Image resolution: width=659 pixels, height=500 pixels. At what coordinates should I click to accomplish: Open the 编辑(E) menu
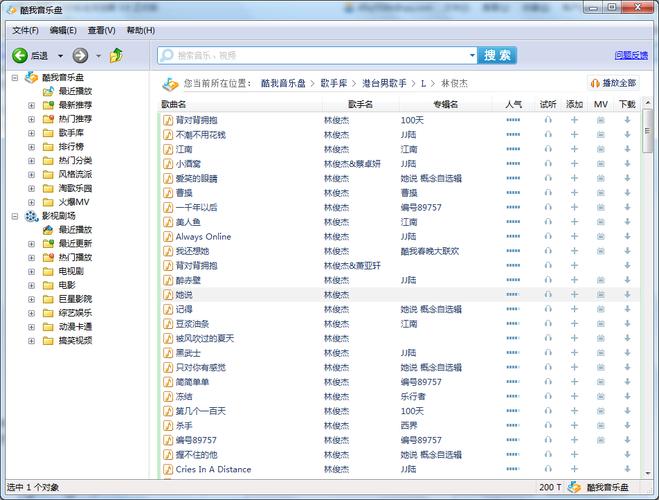point(63,30)
